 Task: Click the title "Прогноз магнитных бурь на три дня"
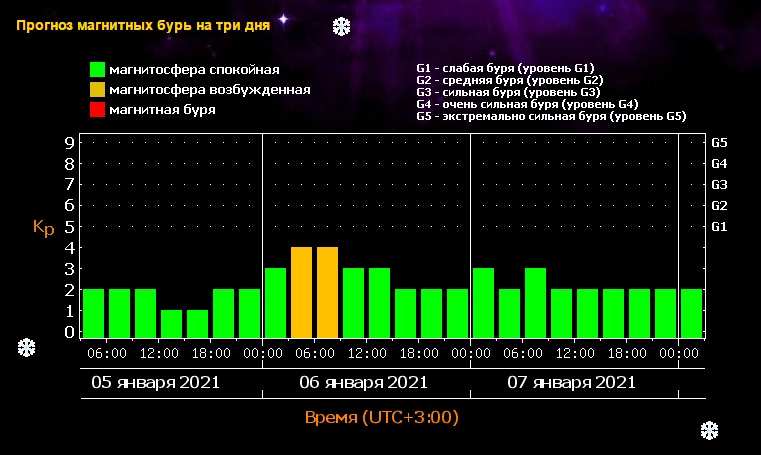point(141,25)
